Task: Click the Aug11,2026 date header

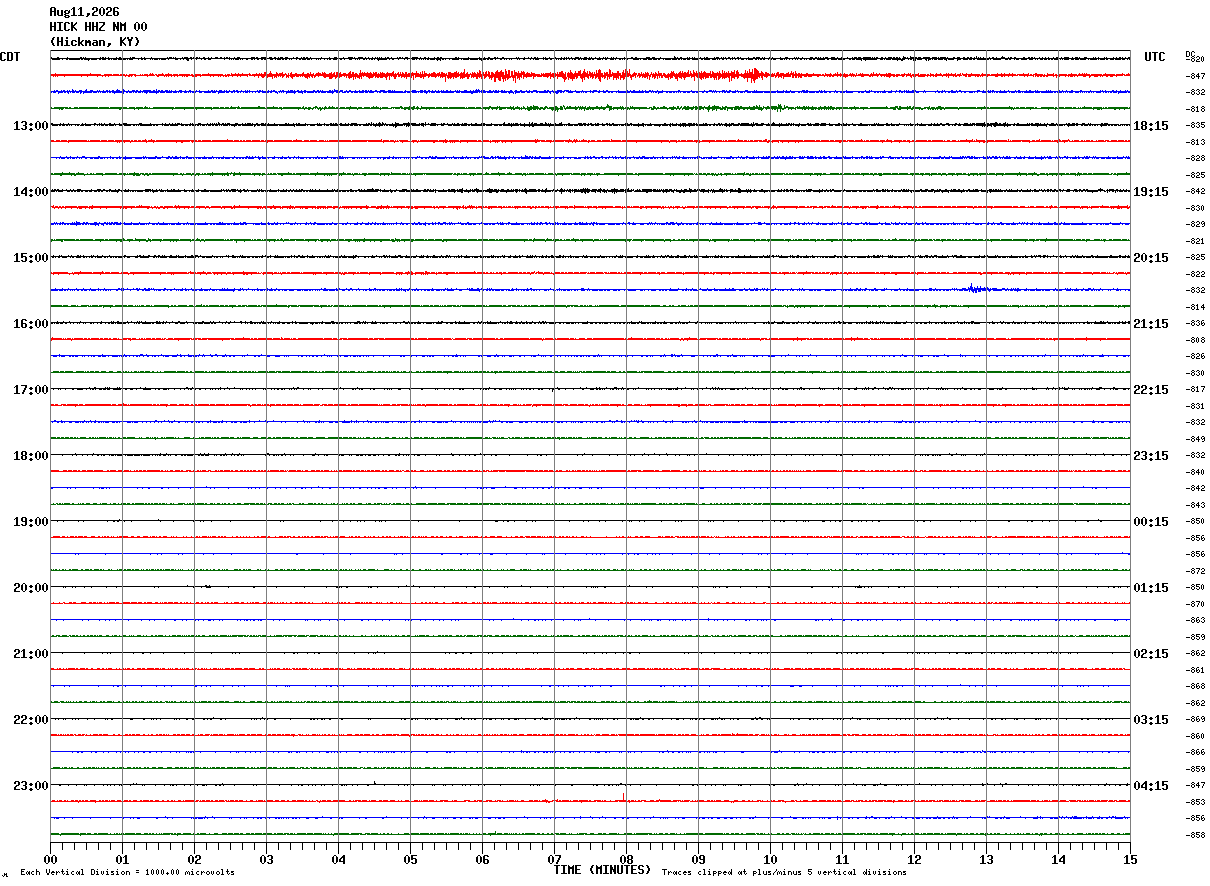Action: pos(84,12)
